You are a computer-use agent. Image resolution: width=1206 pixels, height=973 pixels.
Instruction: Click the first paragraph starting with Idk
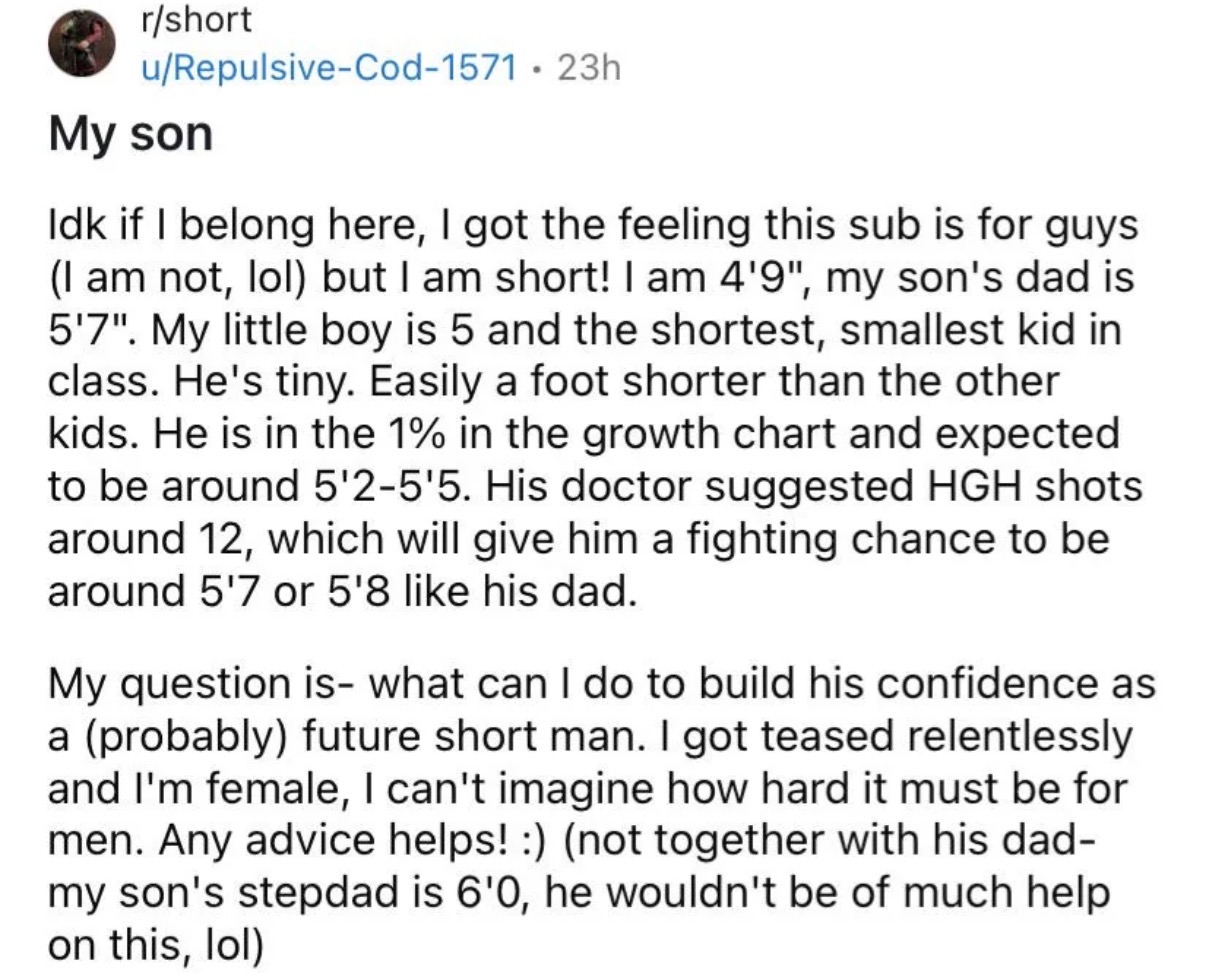pyautogui.click(x=594, y=409)
